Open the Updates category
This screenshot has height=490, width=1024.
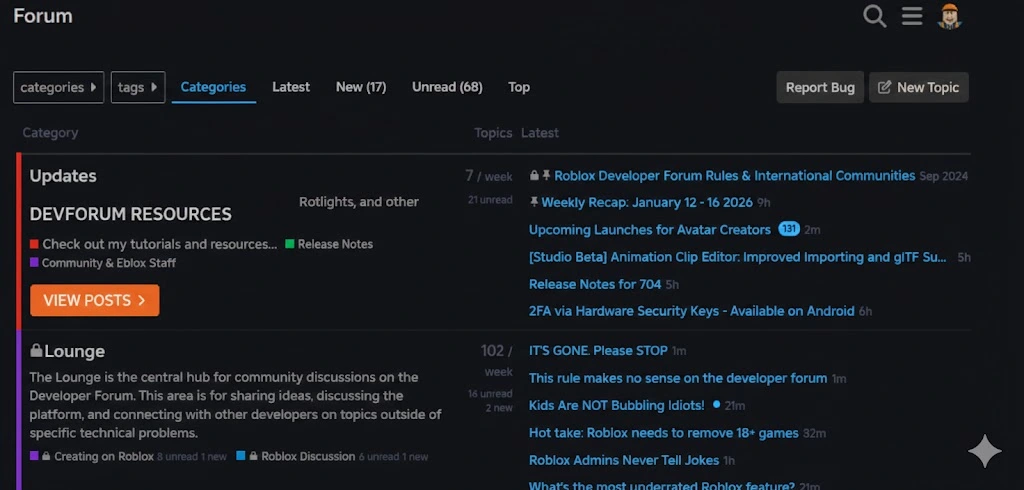pos(63,176)
